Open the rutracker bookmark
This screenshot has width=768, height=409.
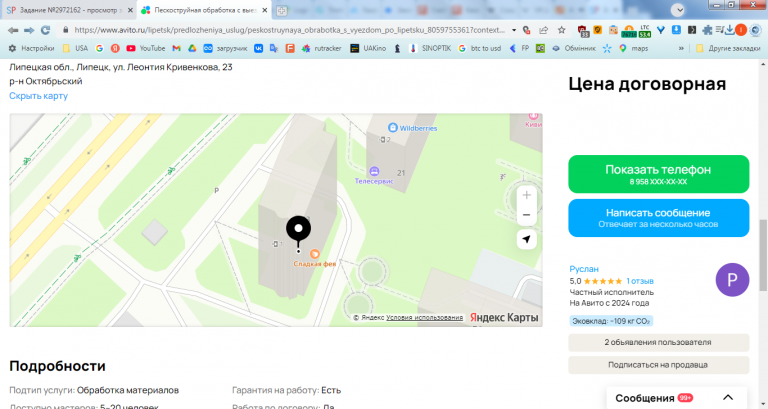(321, 48)
